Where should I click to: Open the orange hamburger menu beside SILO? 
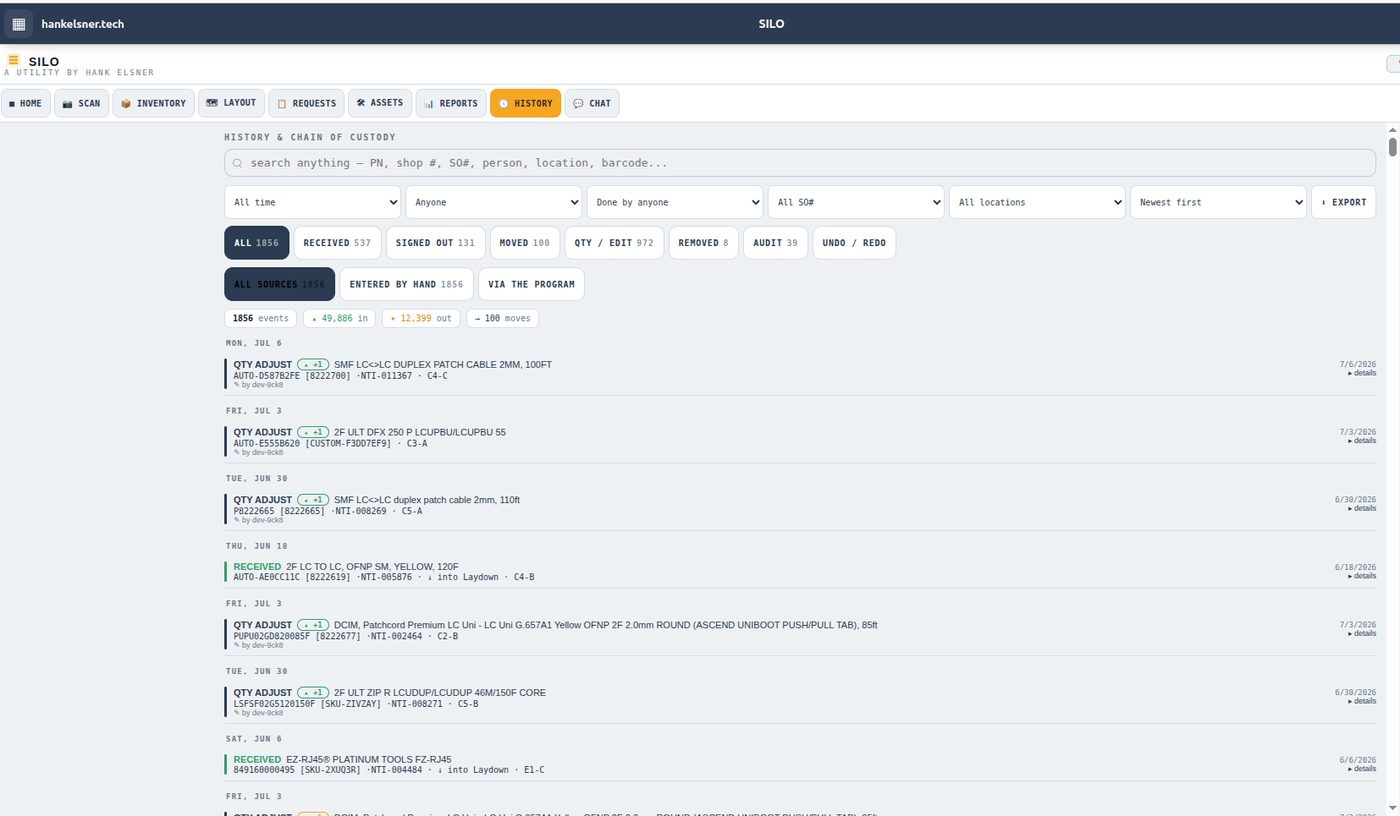[13, 61]
